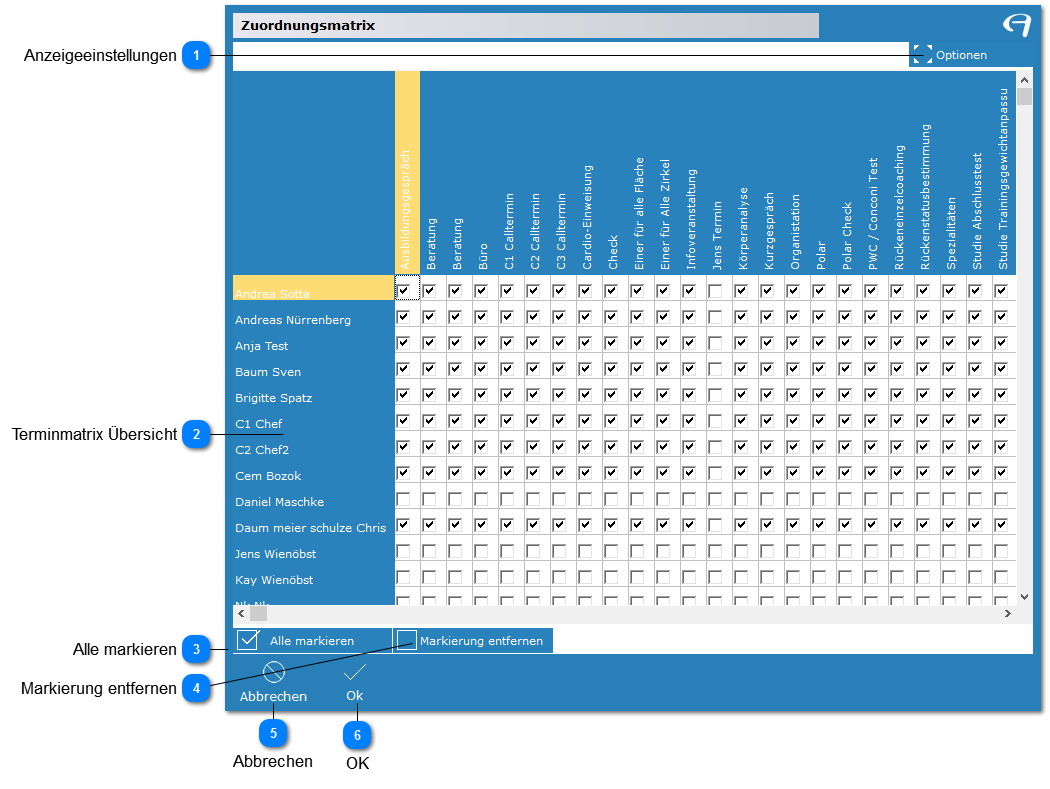Click the Alle markieren button label
This screenshot has height=789, width=1050.
312,641
